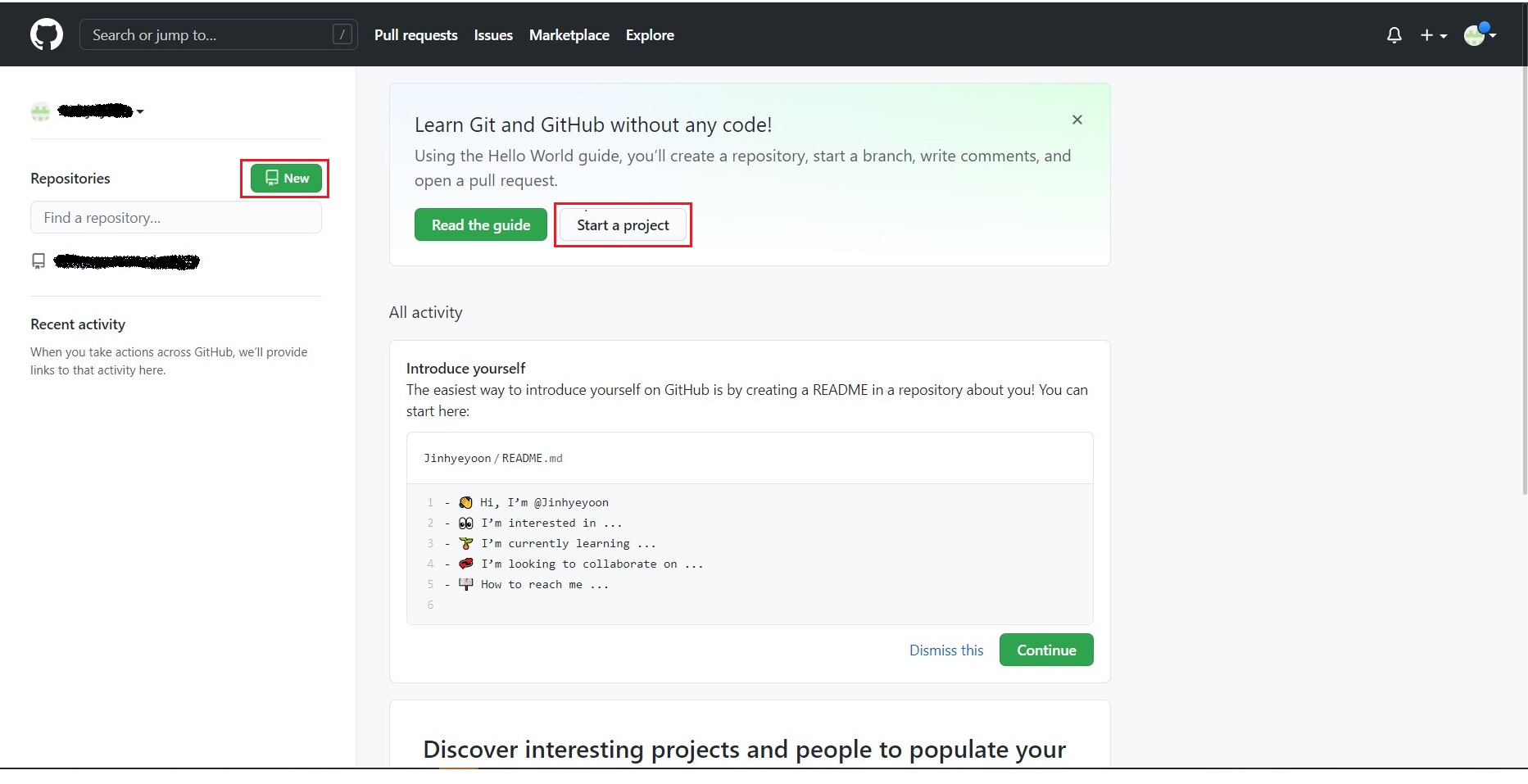Open the Explore page
The height and width of the screenshot is (784, 1528).
650,35
